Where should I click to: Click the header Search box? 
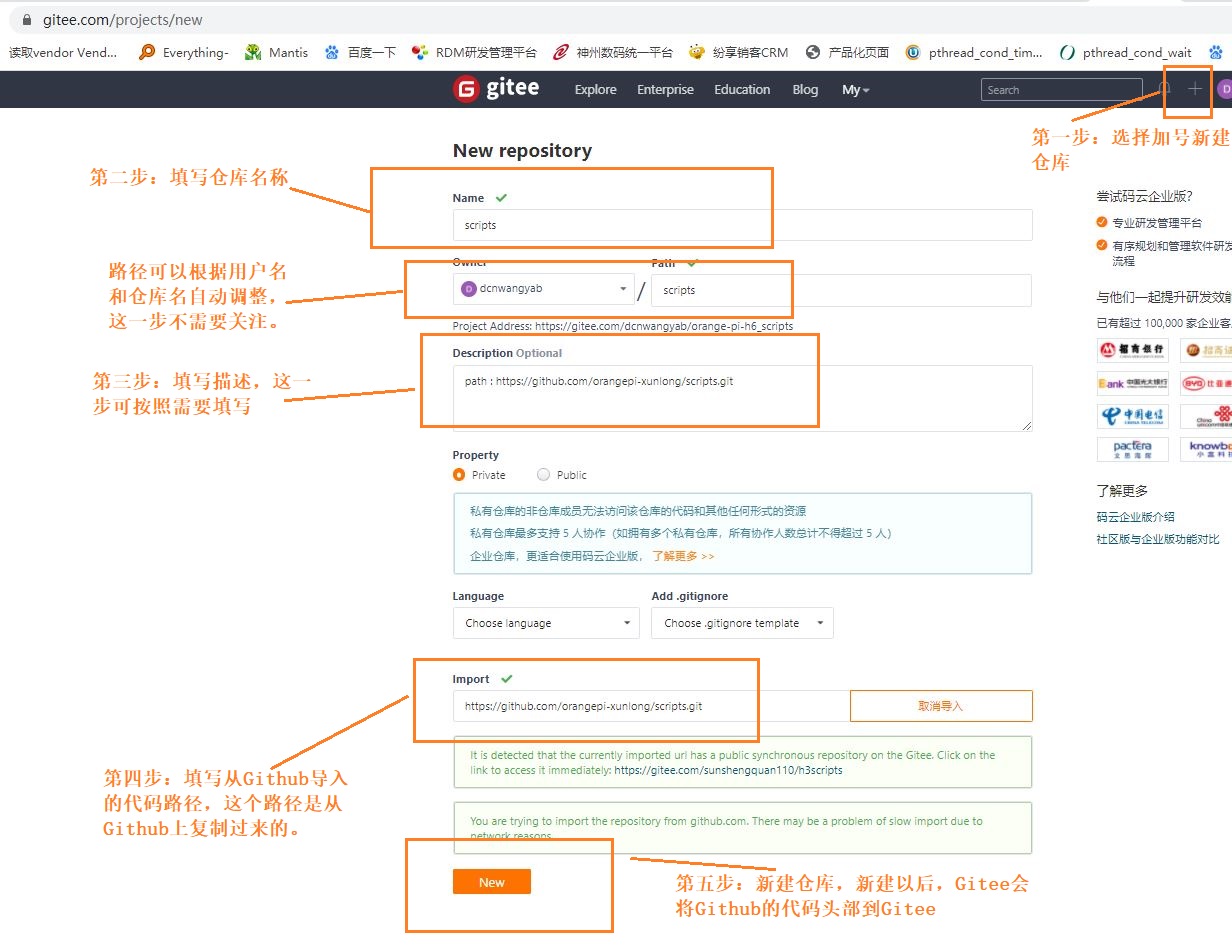1061,90
